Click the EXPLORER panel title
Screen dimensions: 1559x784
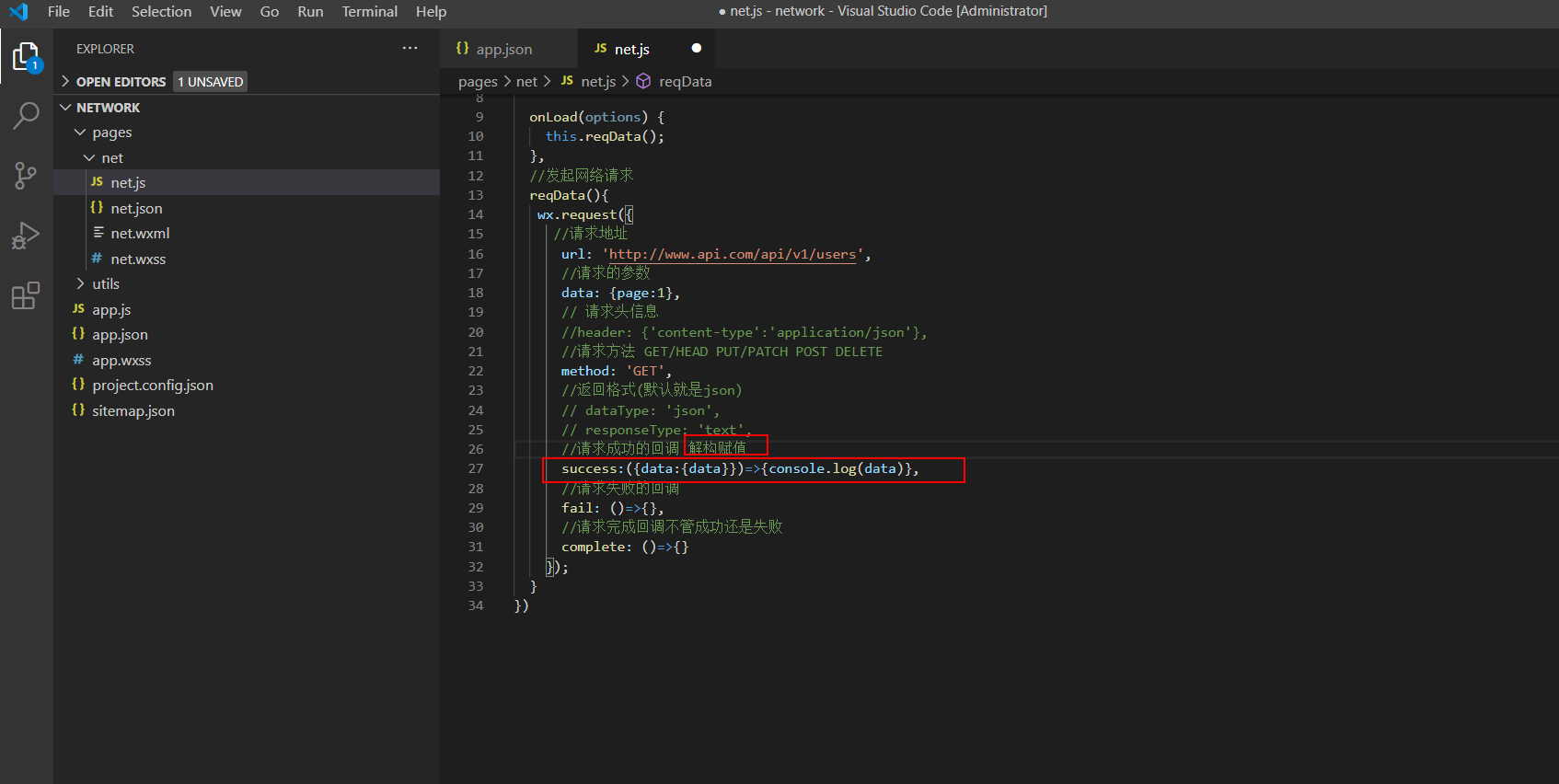pyautogui.click(x=105, y=49)
